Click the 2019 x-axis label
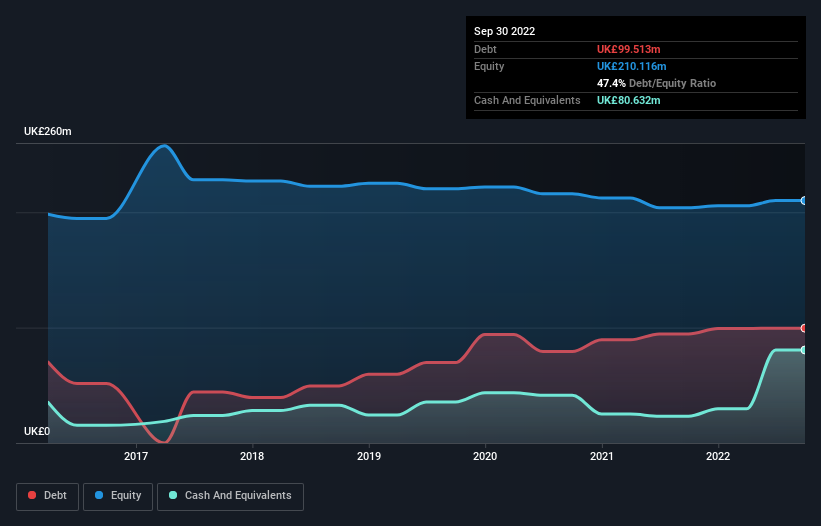 click(x=369, y=456)
